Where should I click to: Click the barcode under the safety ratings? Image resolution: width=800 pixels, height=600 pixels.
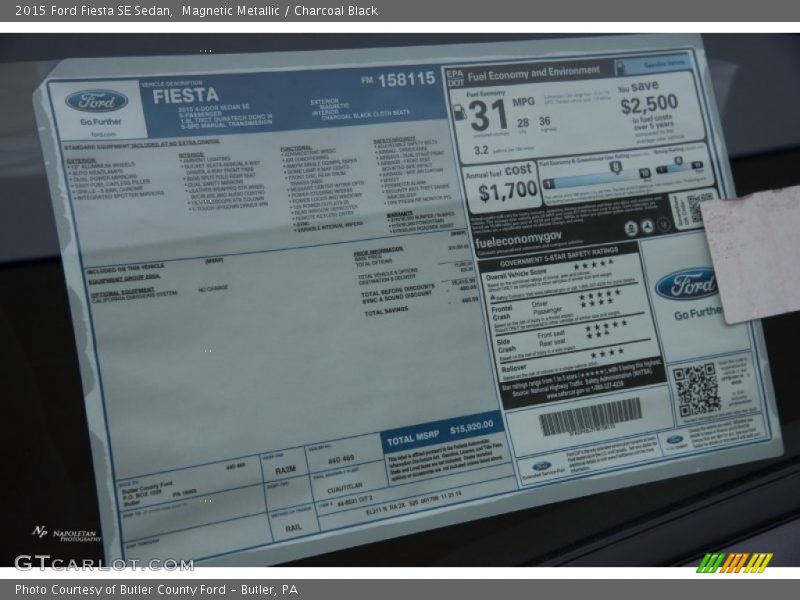point(590,416)
